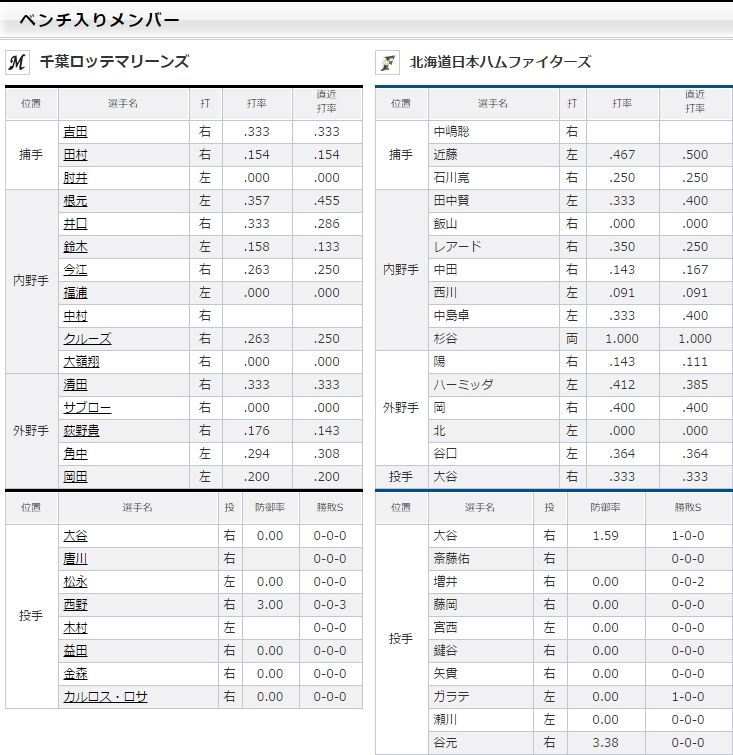Select Fighters player 田中賢 name cell
This screenshot has height=755, width=733.
(494, 201)
